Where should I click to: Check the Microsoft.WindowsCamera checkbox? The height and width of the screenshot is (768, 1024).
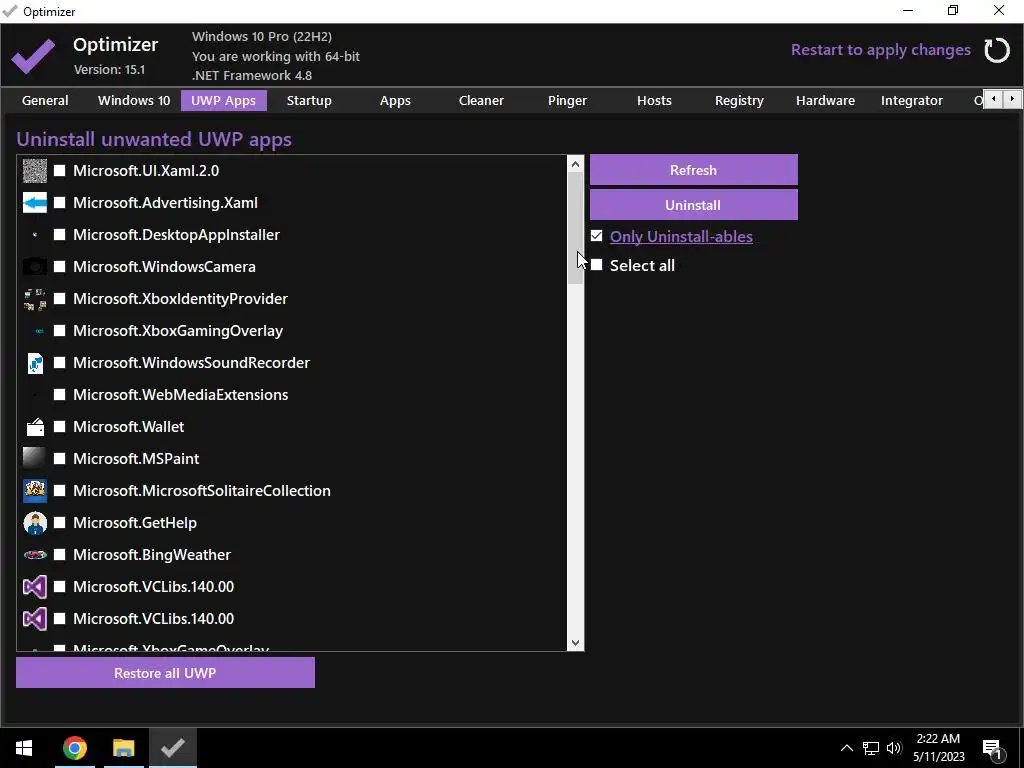click(x=59, y=267)
